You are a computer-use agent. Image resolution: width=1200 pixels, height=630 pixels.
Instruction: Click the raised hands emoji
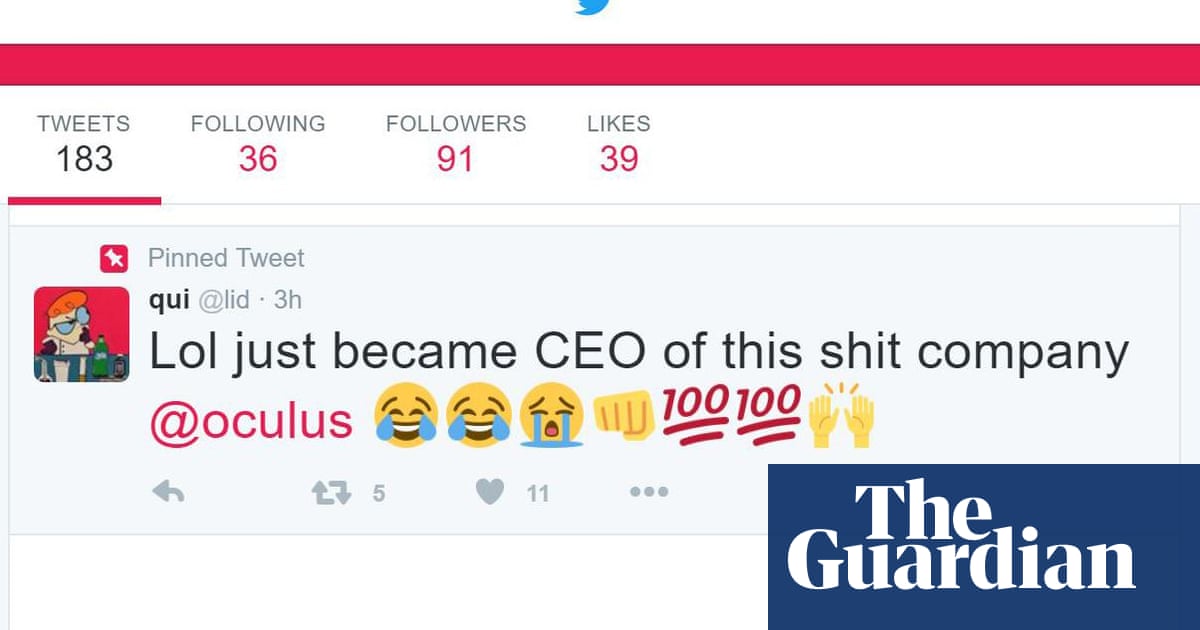point(842,416)
